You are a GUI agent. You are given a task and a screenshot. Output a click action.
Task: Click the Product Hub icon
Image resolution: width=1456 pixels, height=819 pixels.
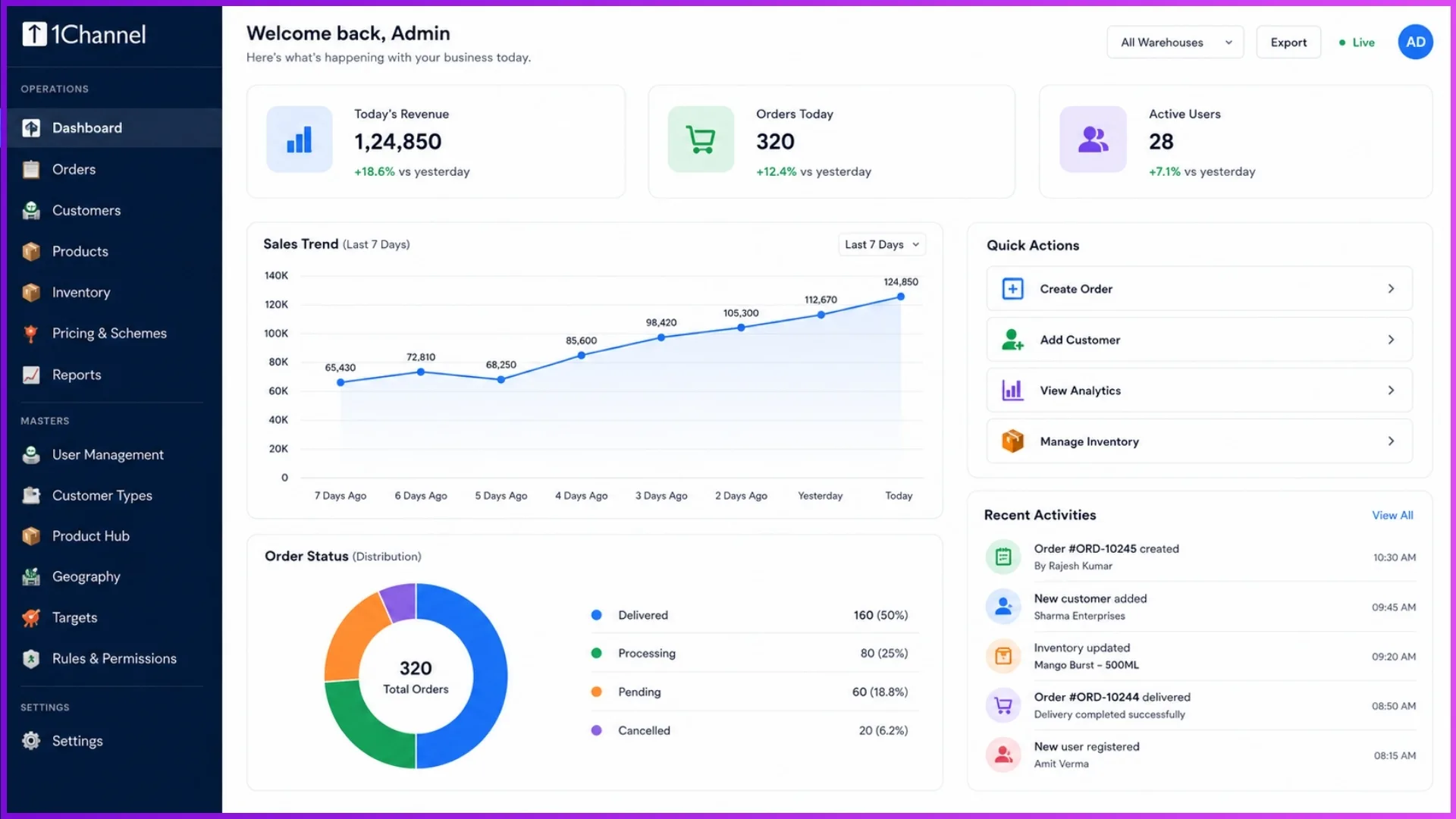tap(31, 536)
